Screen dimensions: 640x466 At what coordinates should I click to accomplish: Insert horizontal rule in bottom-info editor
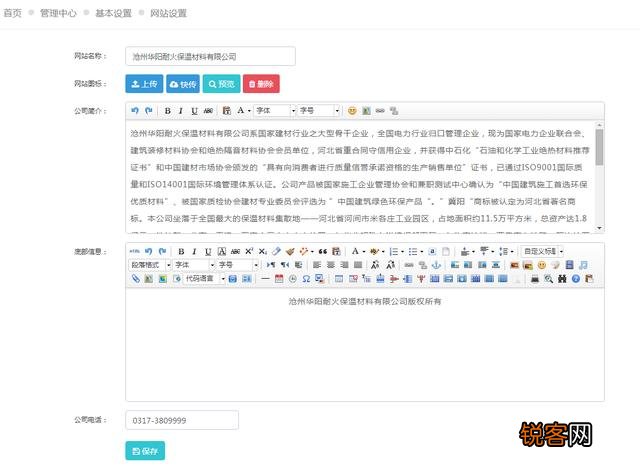point(265,279)
